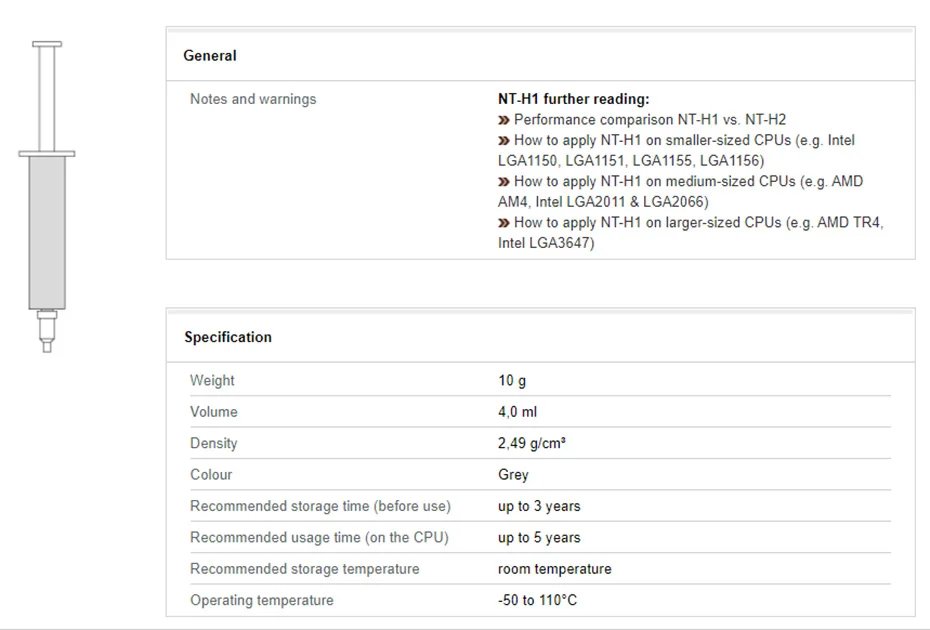The image size is (930, 630).
Task: Click the up to 3 years storage value
Action: tap(539, 506)
